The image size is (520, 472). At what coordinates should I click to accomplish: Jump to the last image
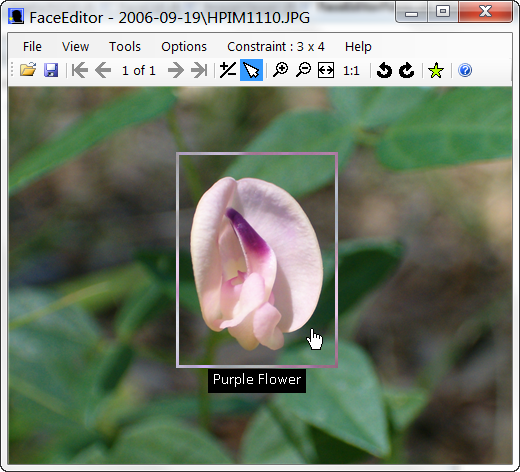[x=199, y=70]
